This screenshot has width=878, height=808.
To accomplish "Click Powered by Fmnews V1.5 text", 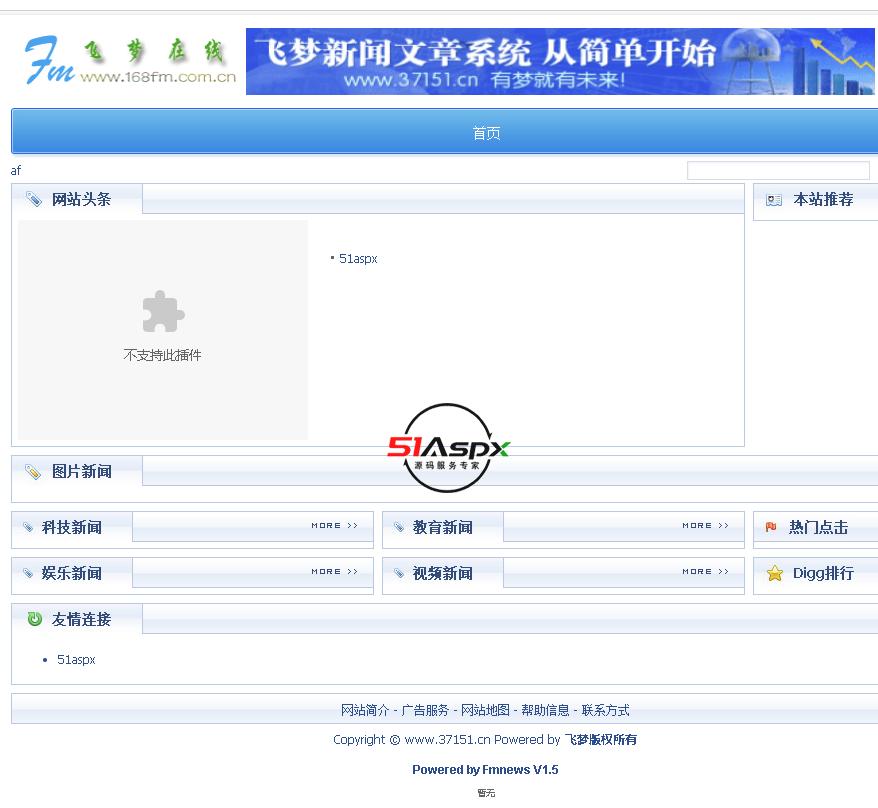I will tap(485, 769).
